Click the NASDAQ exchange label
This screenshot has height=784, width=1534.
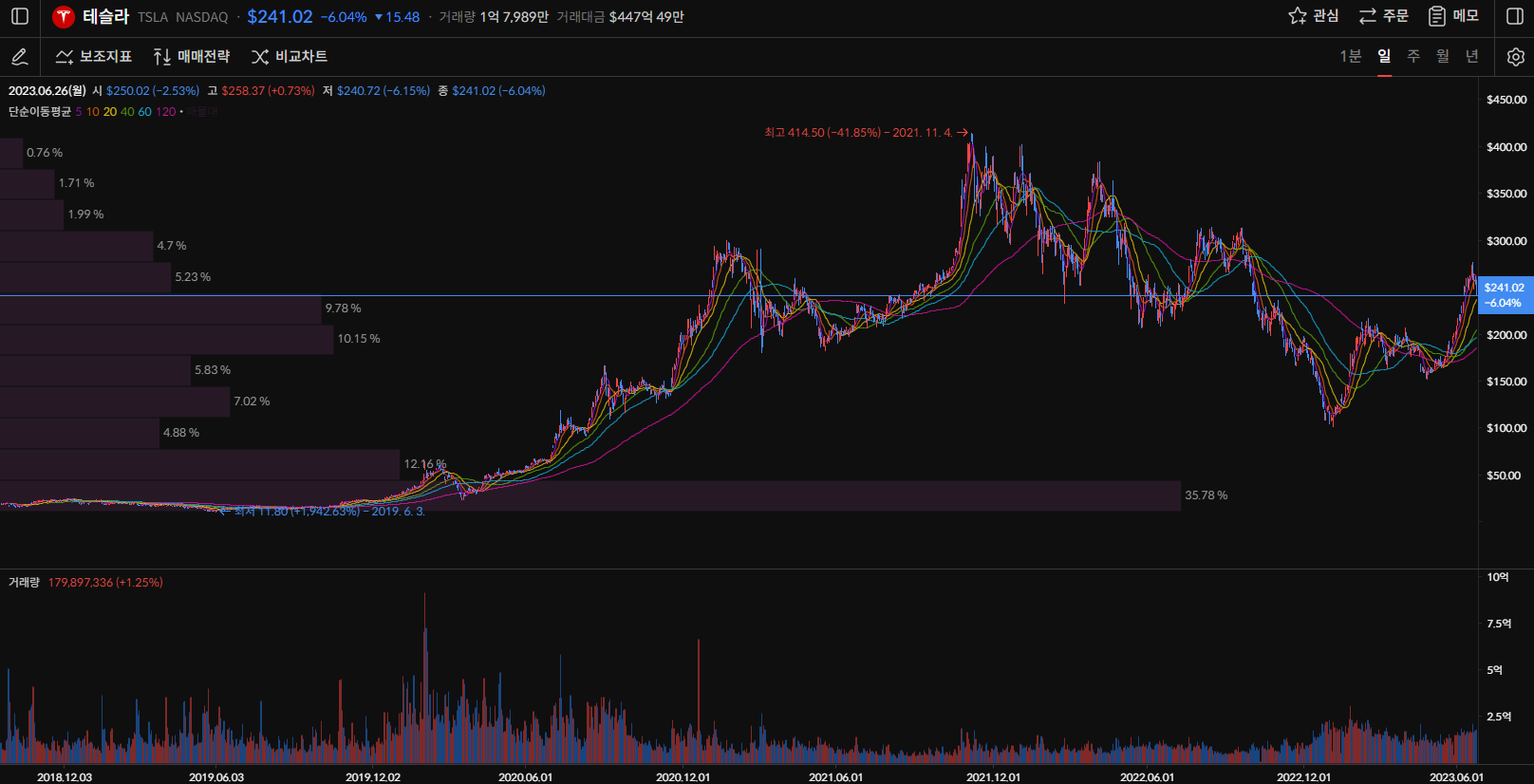coord(202,17)
